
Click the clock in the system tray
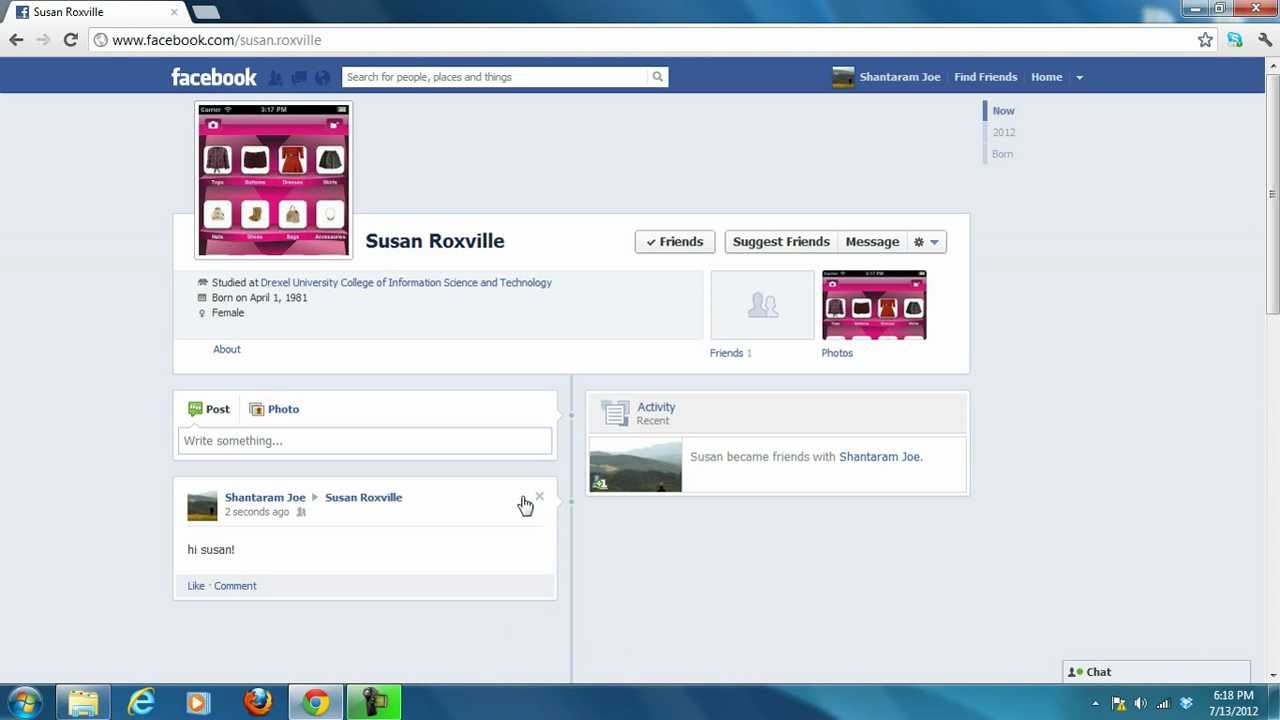pyautogui.click(x=1233, y=703)
